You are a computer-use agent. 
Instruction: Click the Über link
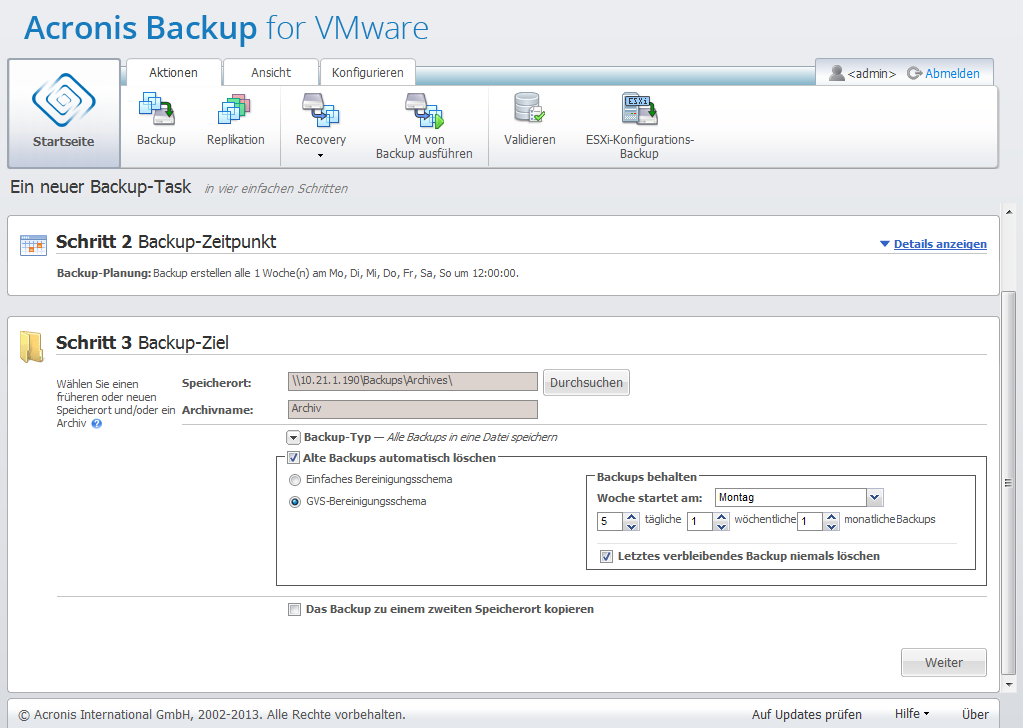pos(975,714)
